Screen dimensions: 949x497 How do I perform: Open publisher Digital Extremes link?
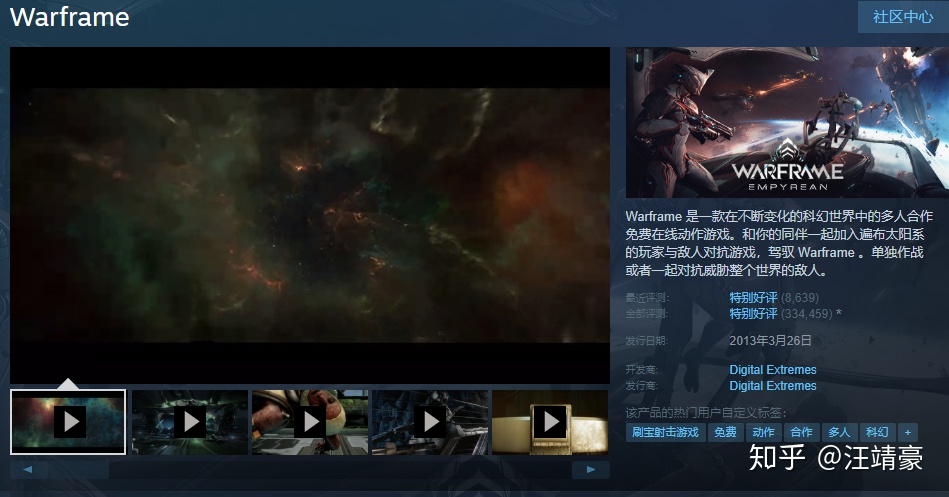tap(772, 386)
